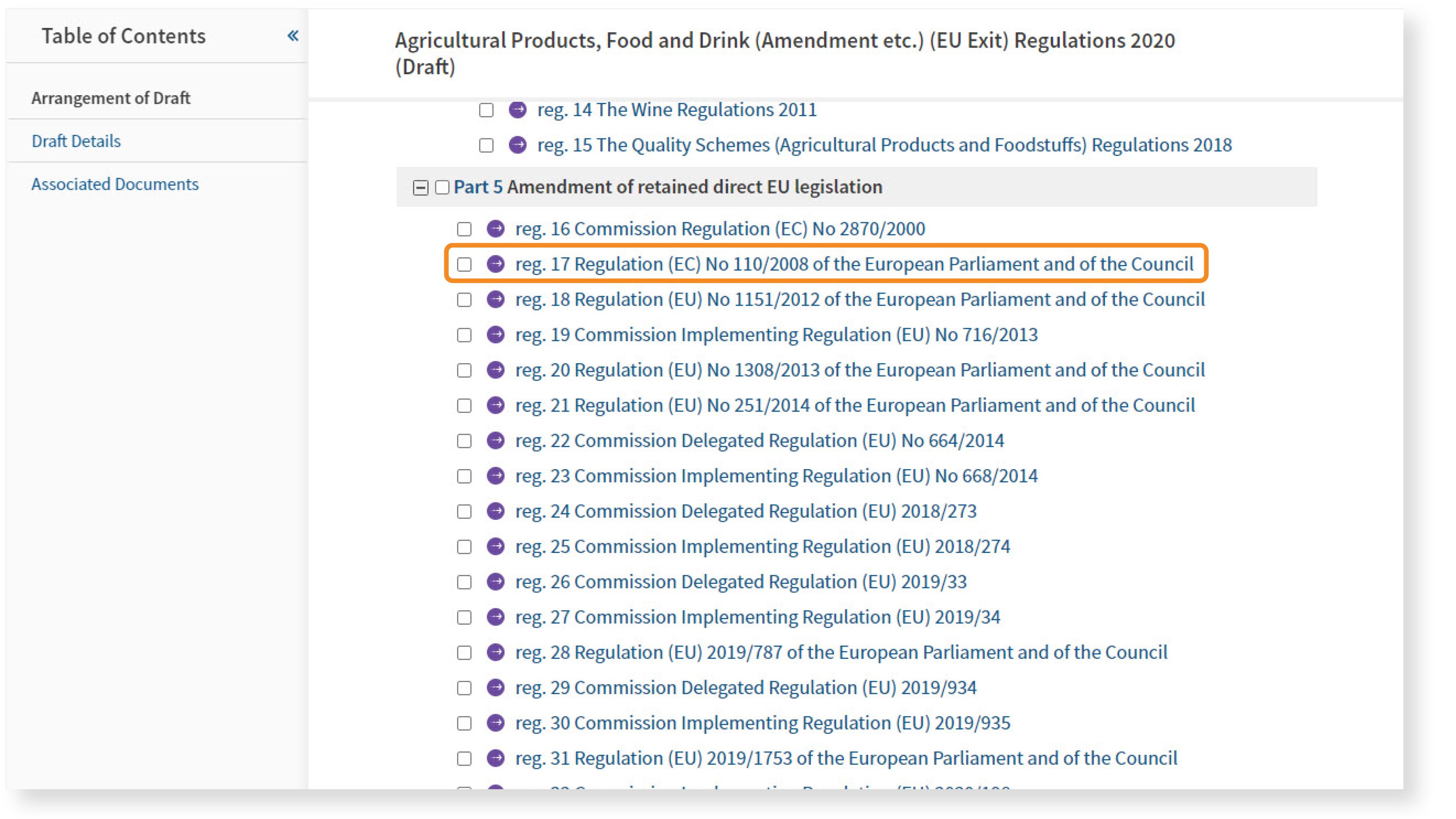This screenshot has width=1456, height=819.
Task: Open Associated Documents in sidebar
Action: [115, 184]
